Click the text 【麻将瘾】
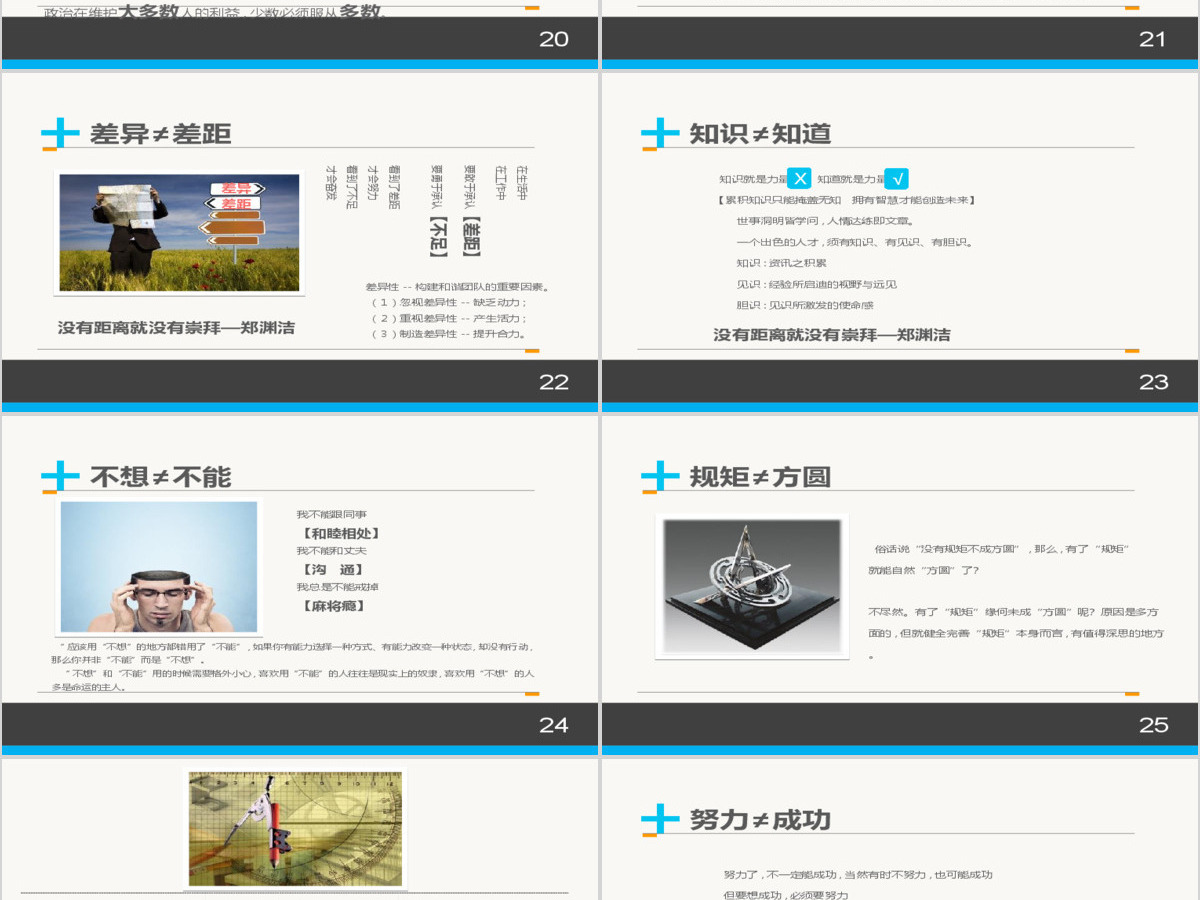Image resolution: width=1200 pixels, height=900 pixels. tap(333, 605)
